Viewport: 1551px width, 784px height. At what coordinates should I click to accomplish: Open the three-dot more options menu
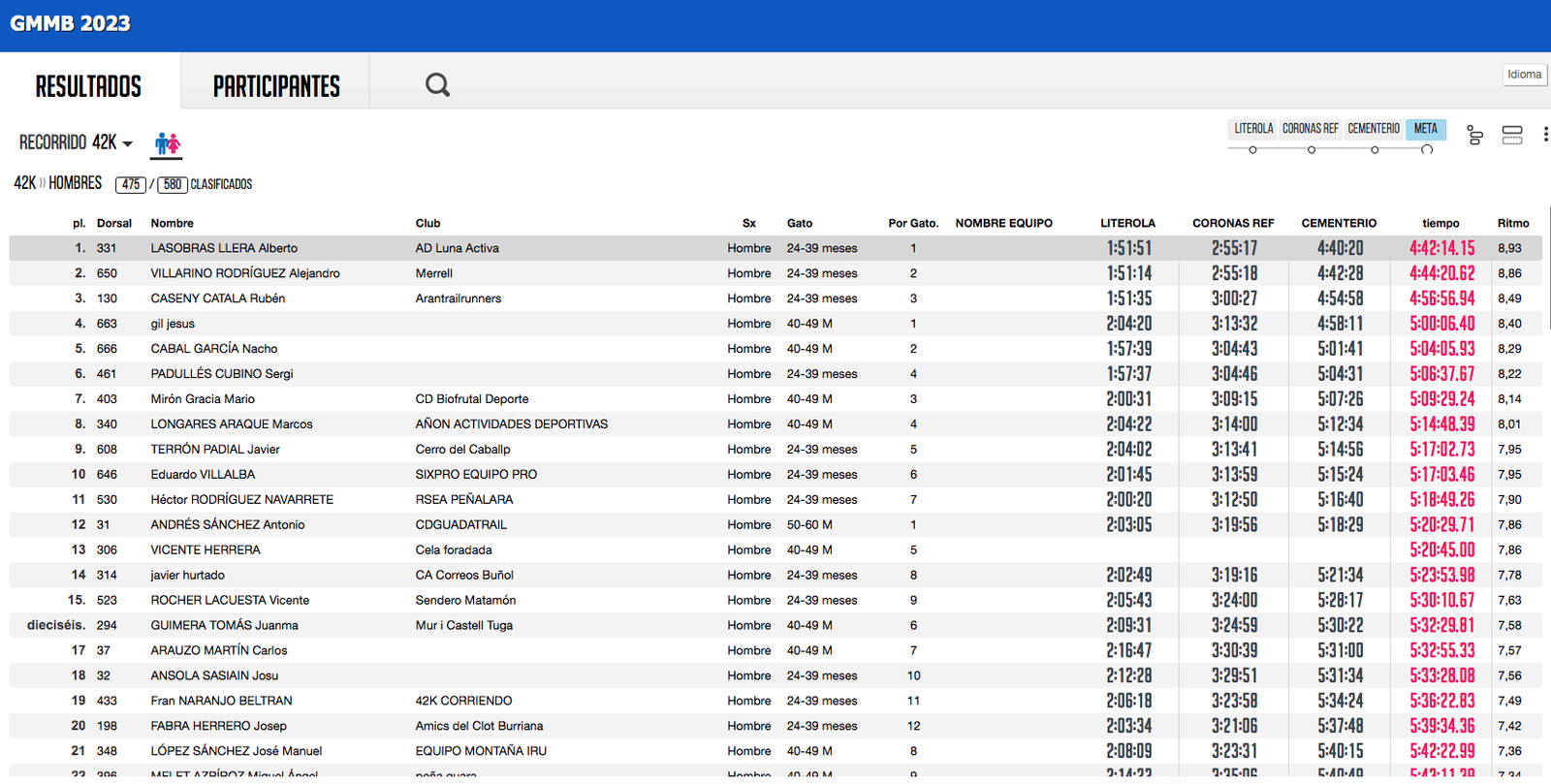click(x=1545, y=135)
